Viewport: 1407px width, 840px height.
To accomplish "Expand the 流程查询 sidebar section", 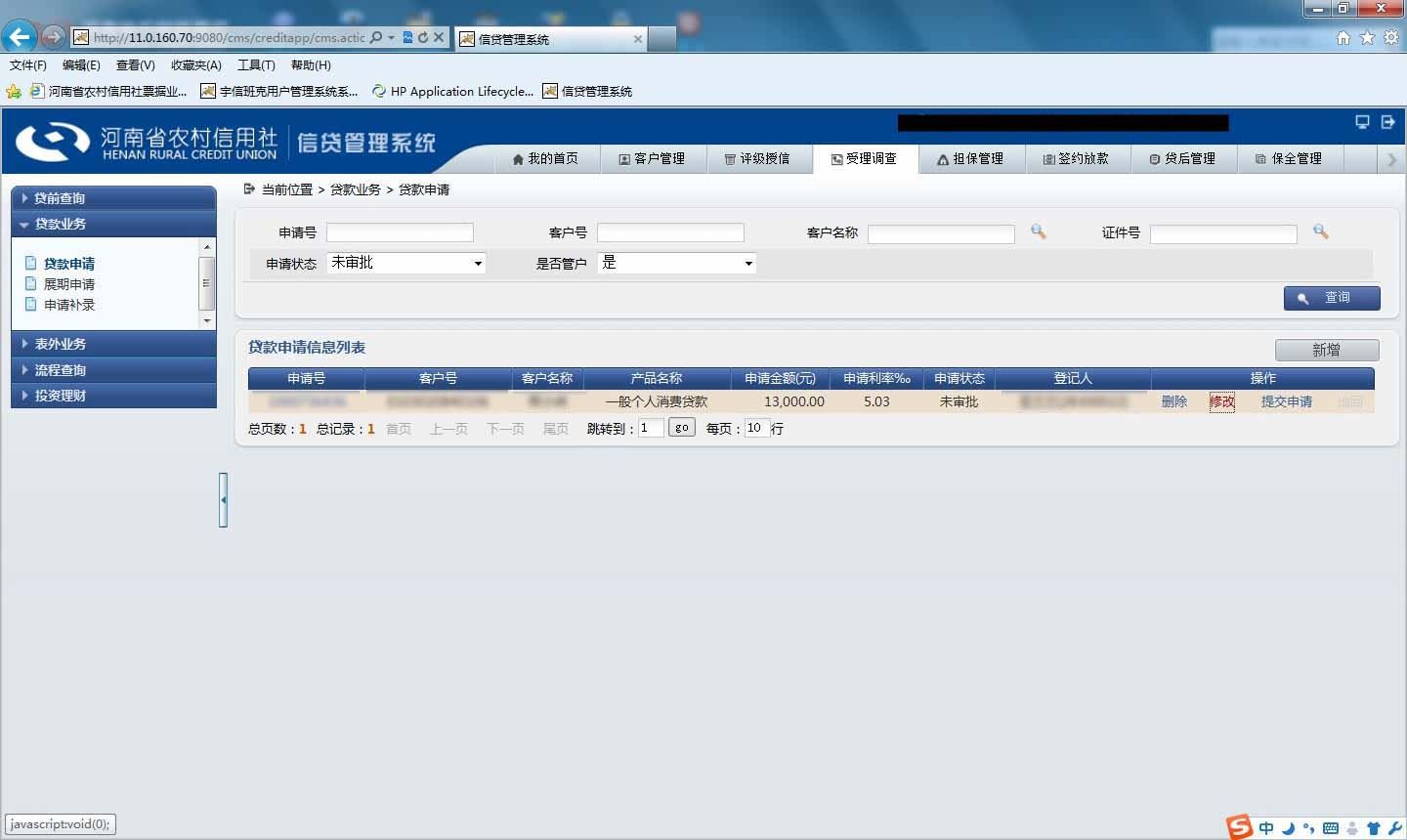I will pyautogui.click(x=113, y=370).
